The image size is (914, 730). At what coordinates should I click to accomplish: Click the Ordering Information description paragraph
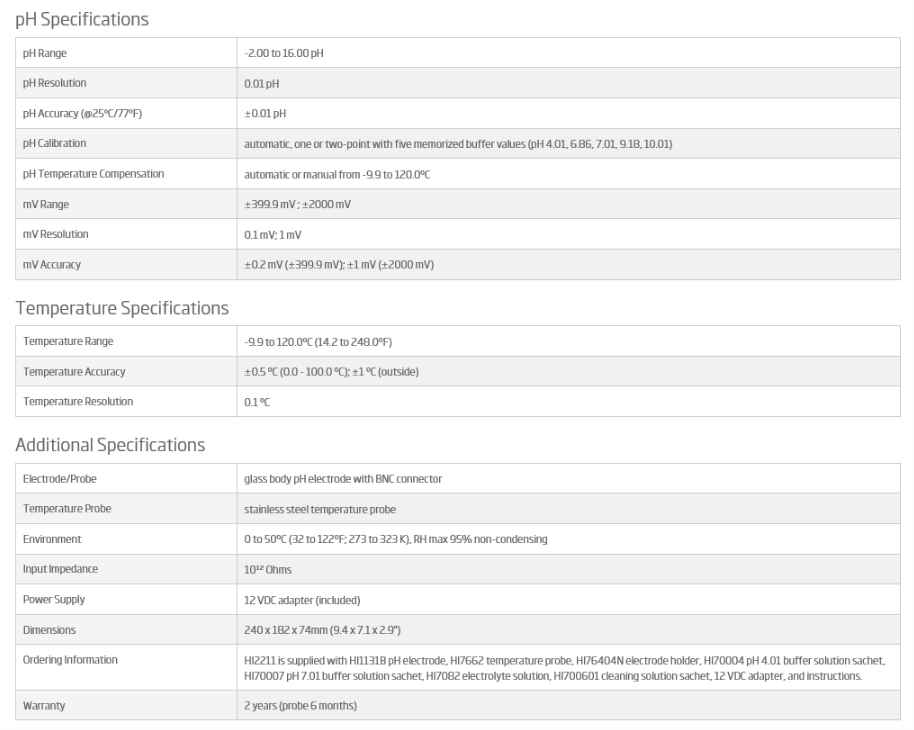565,668
